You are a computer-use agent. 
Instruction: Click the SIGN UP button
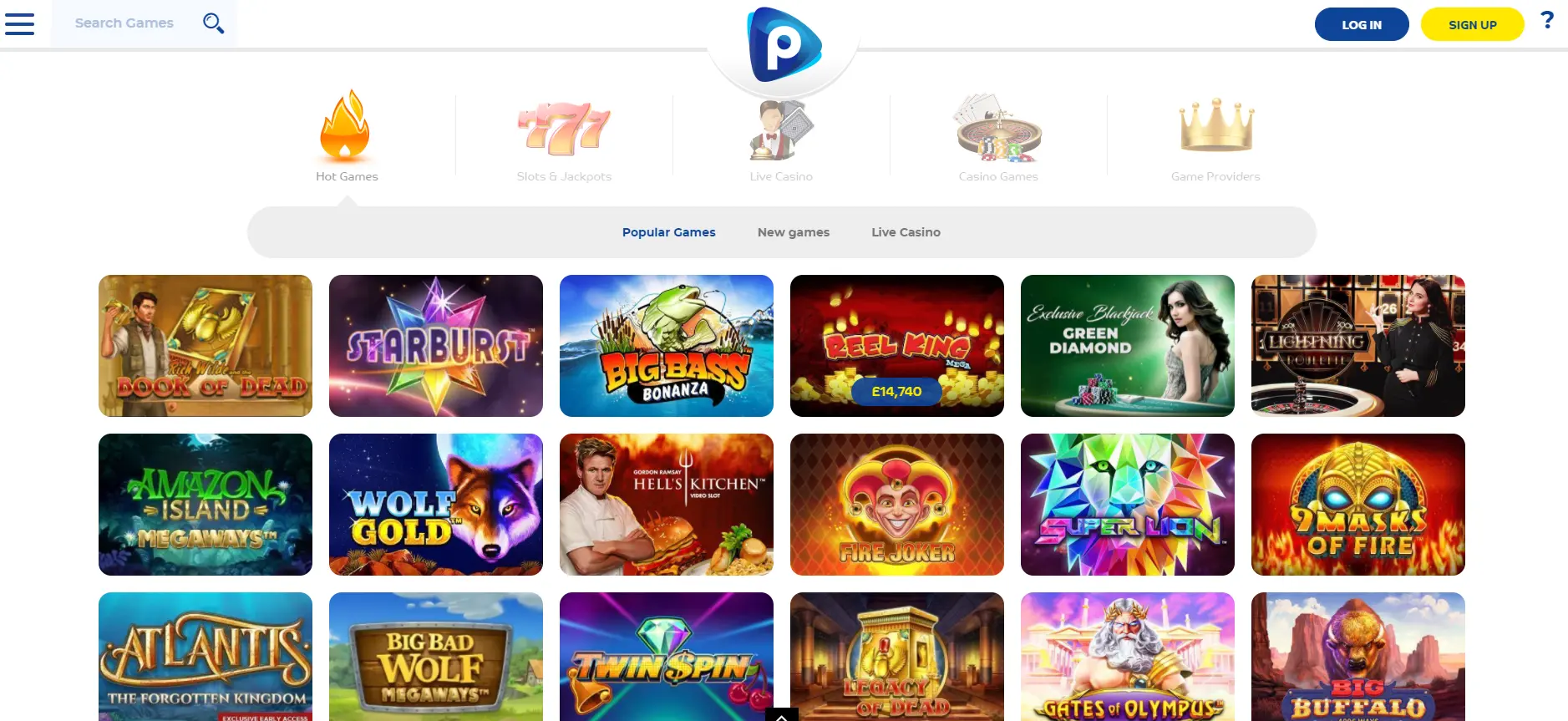click(x=1472, y=24)
